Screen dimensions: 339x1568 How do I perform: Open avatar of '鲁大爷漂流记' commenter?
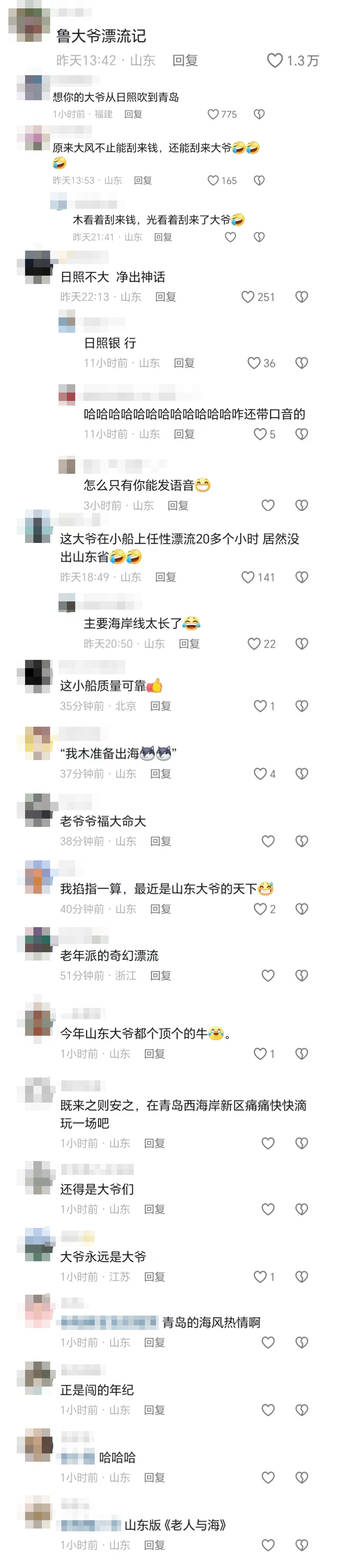coord(29,21)
